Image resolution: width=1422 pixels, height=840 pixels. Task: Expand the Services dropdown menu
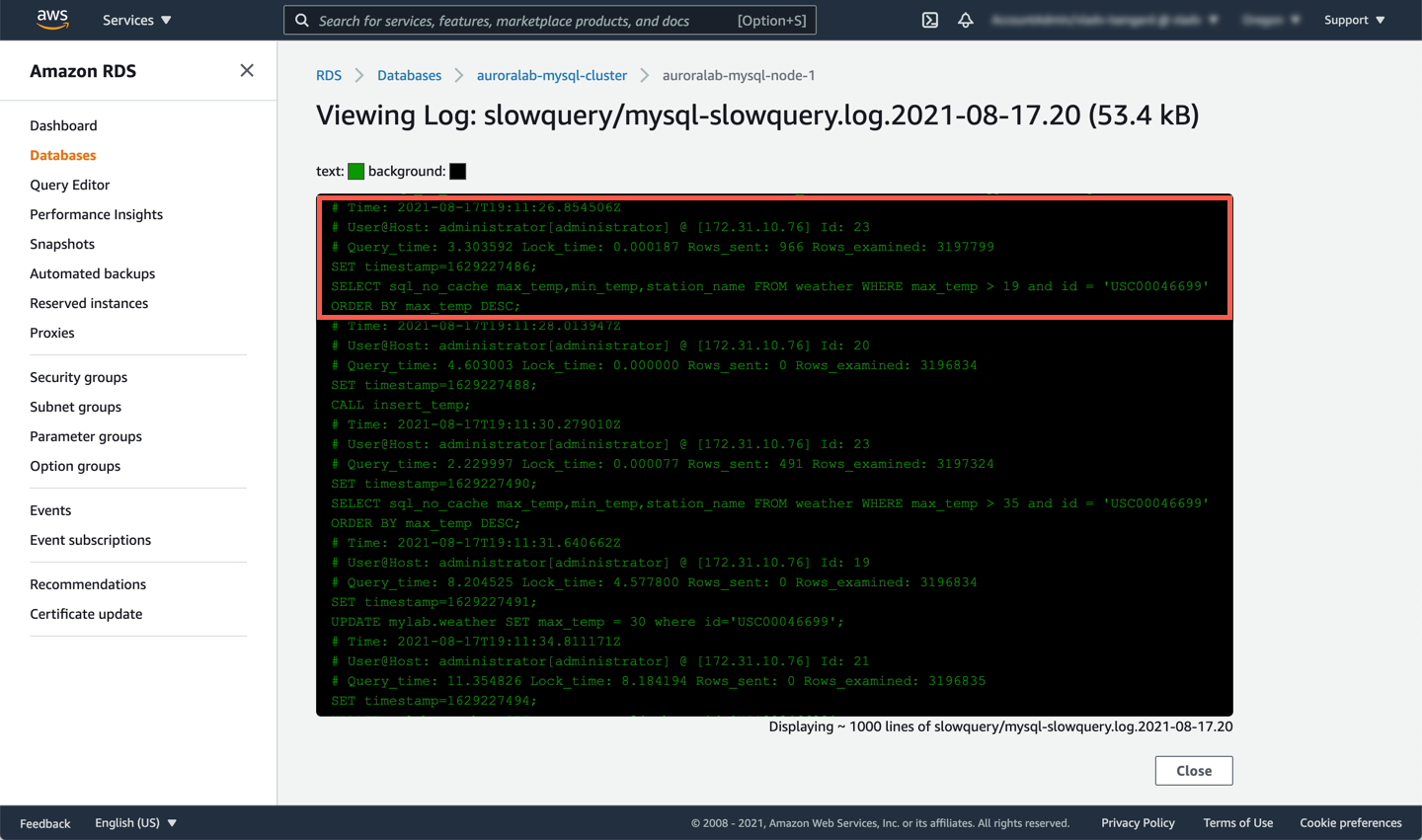click(x=136, y=20)
